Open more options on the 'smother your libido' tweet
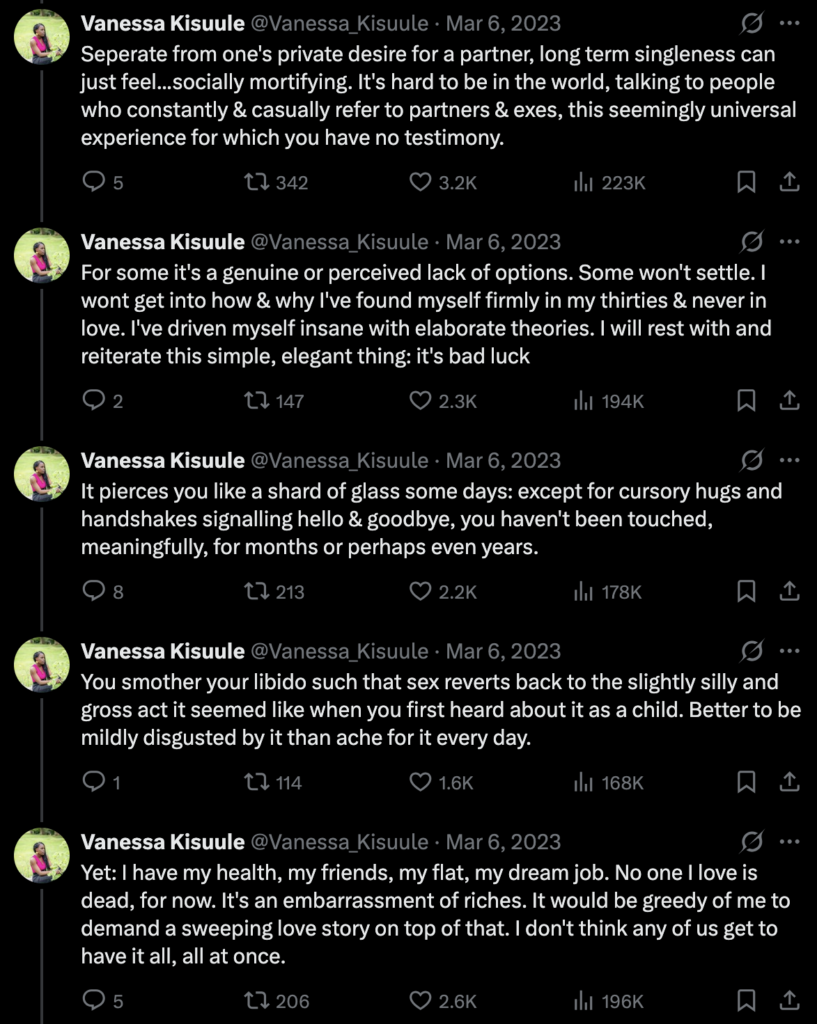This screenshot has width=817, height=1024. 788,652
